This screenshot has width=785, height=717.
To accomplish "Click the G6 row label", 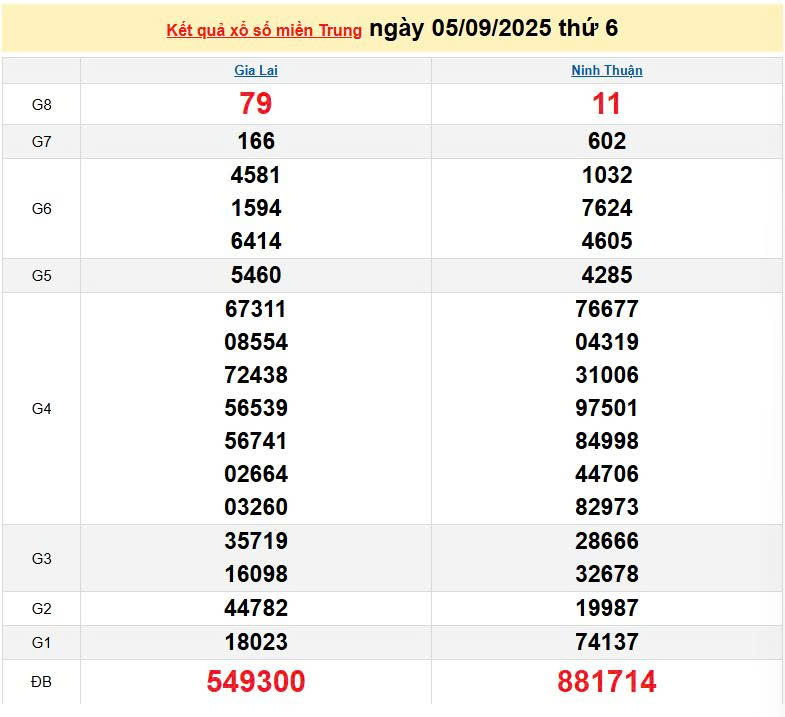I will 42,209.
